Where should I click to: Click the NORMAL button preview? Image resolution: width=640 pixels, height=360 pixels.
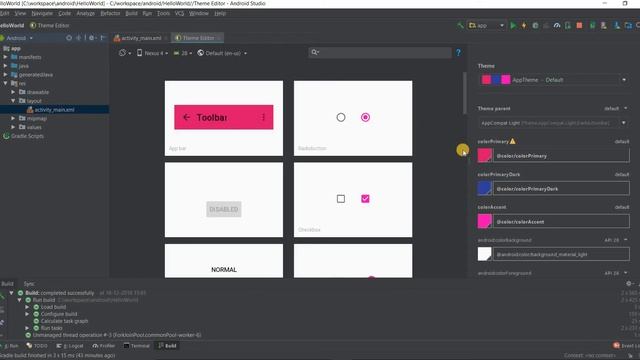[224, 269]
